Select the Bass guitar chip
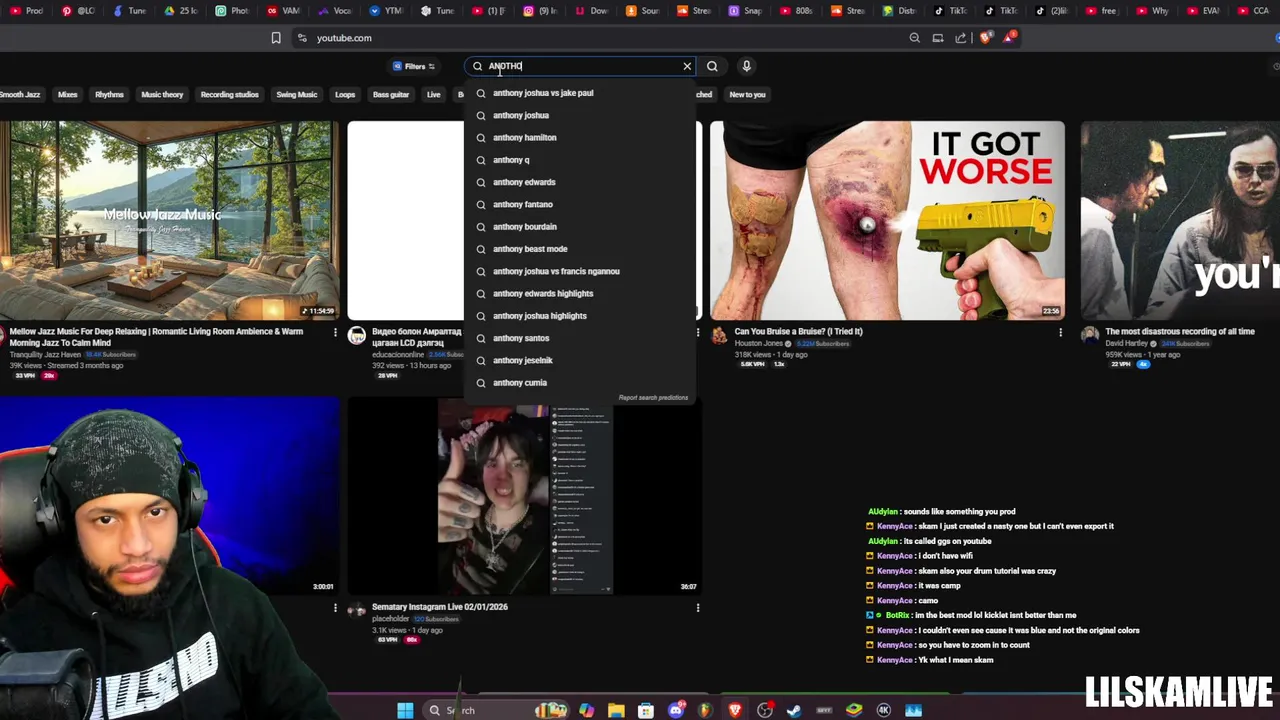 pos(391,95)
